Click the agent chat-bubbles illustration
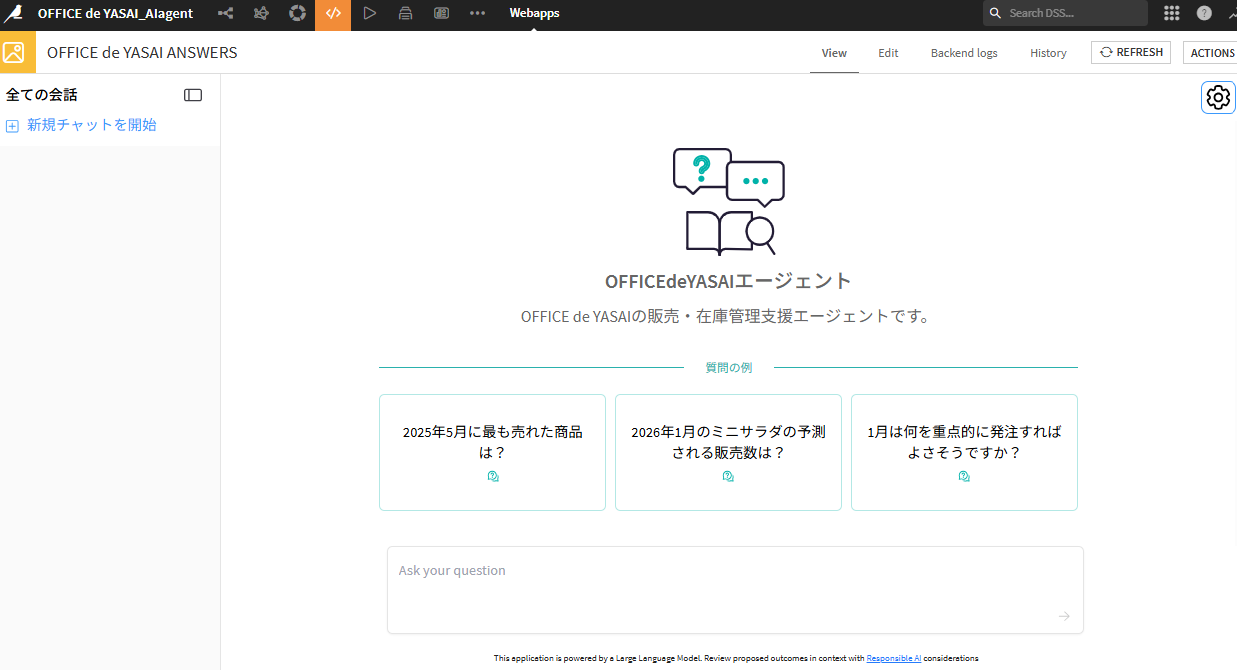This screenshot has width=1237, height=670. [728, 201]
